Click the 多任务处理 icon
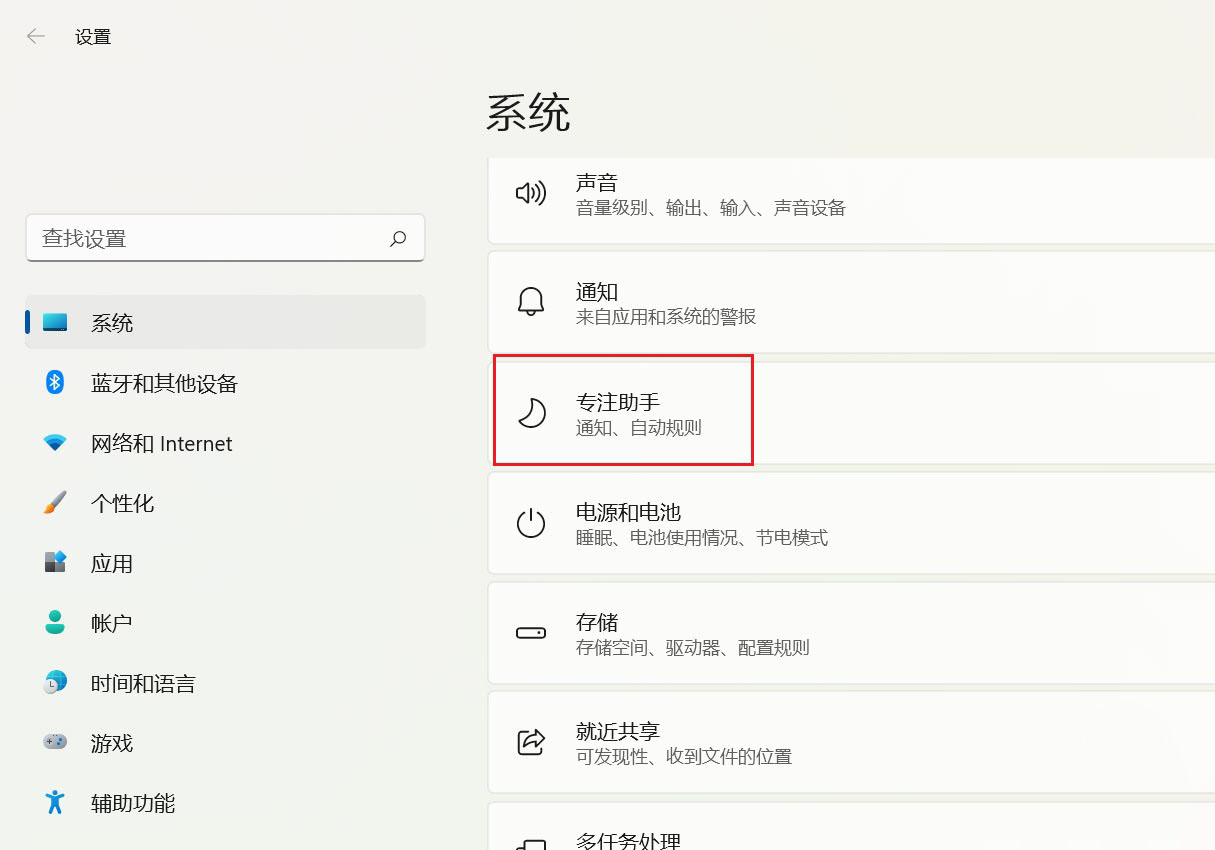The height and width of the screenshot is (850, 1215). coord(531,843)
